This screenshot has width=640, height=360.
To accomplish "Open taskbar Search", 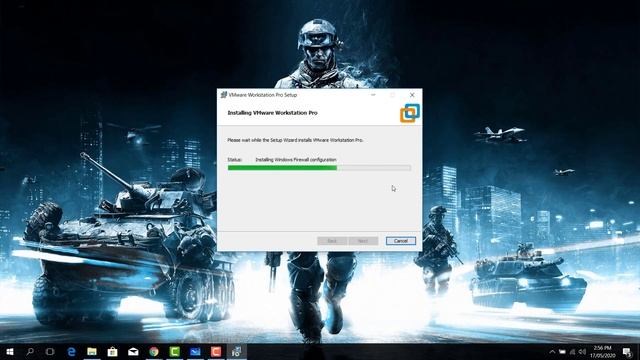I will pos(30,351).
